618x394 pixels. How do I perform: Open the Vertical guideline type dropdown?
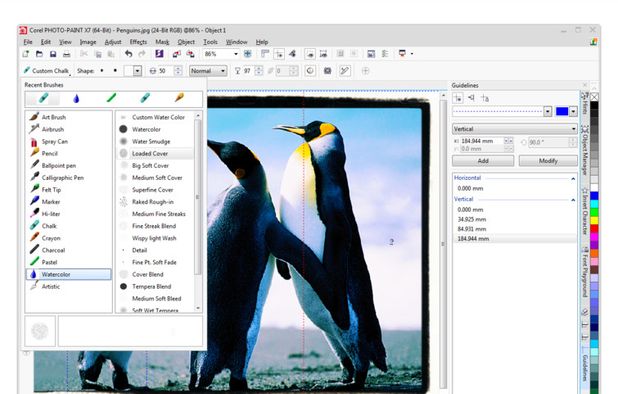coord(514,129)
